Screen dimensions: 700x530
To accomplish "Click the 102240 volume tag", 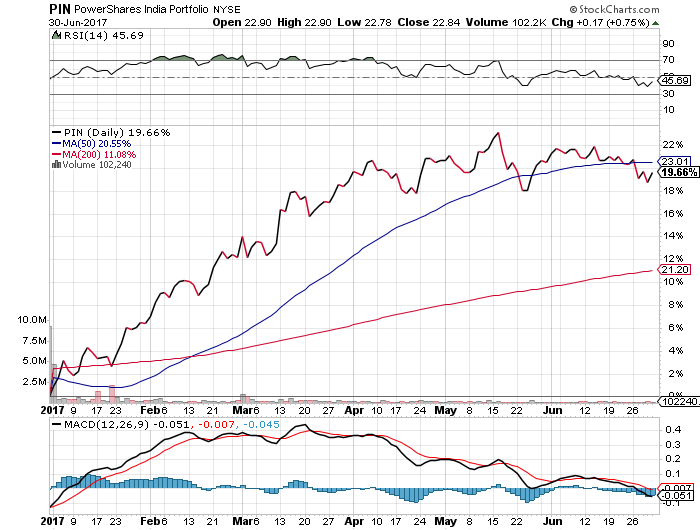I will [679, 401].
